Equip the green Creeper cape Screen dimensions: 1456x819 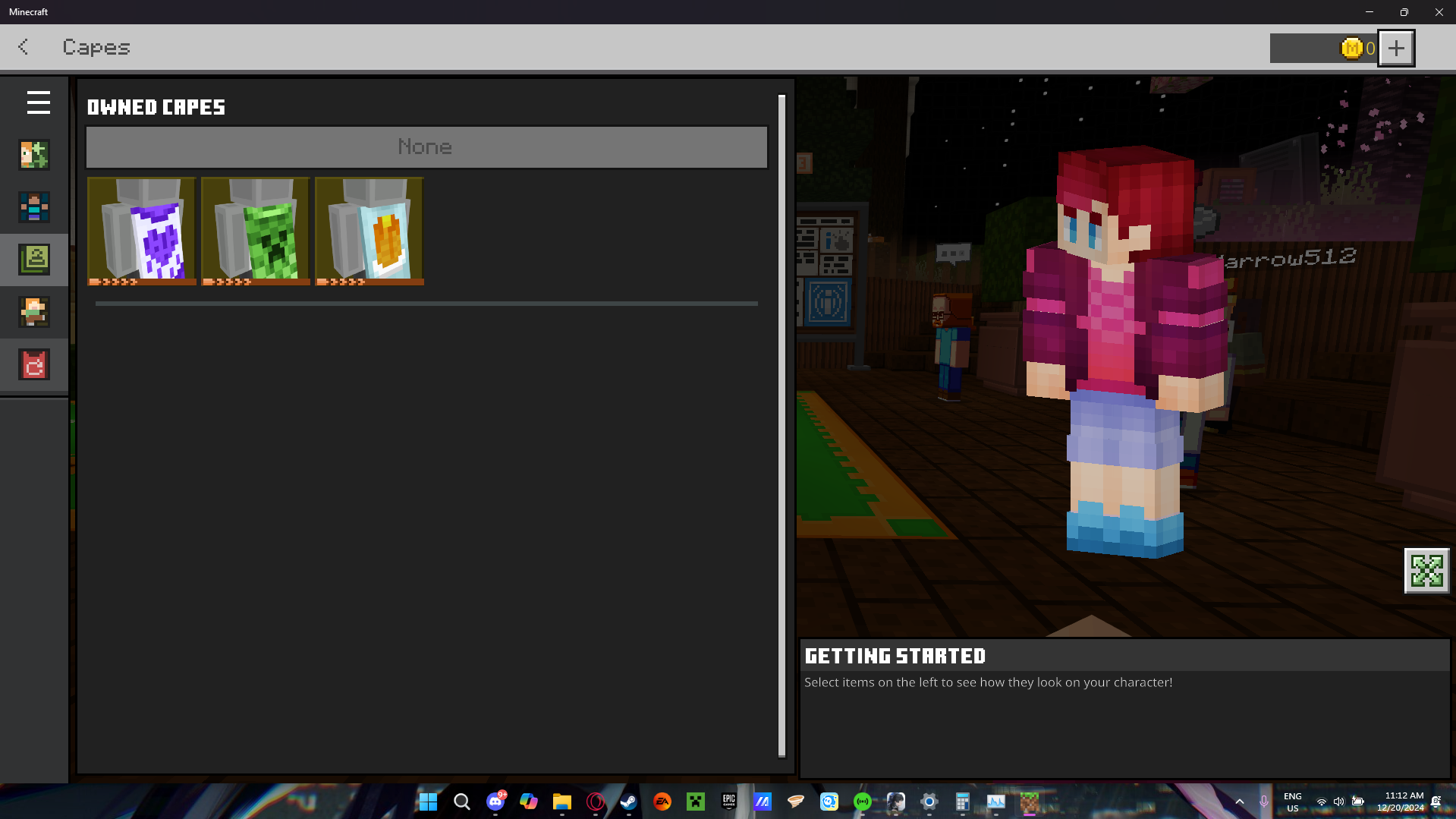(256, 232)
